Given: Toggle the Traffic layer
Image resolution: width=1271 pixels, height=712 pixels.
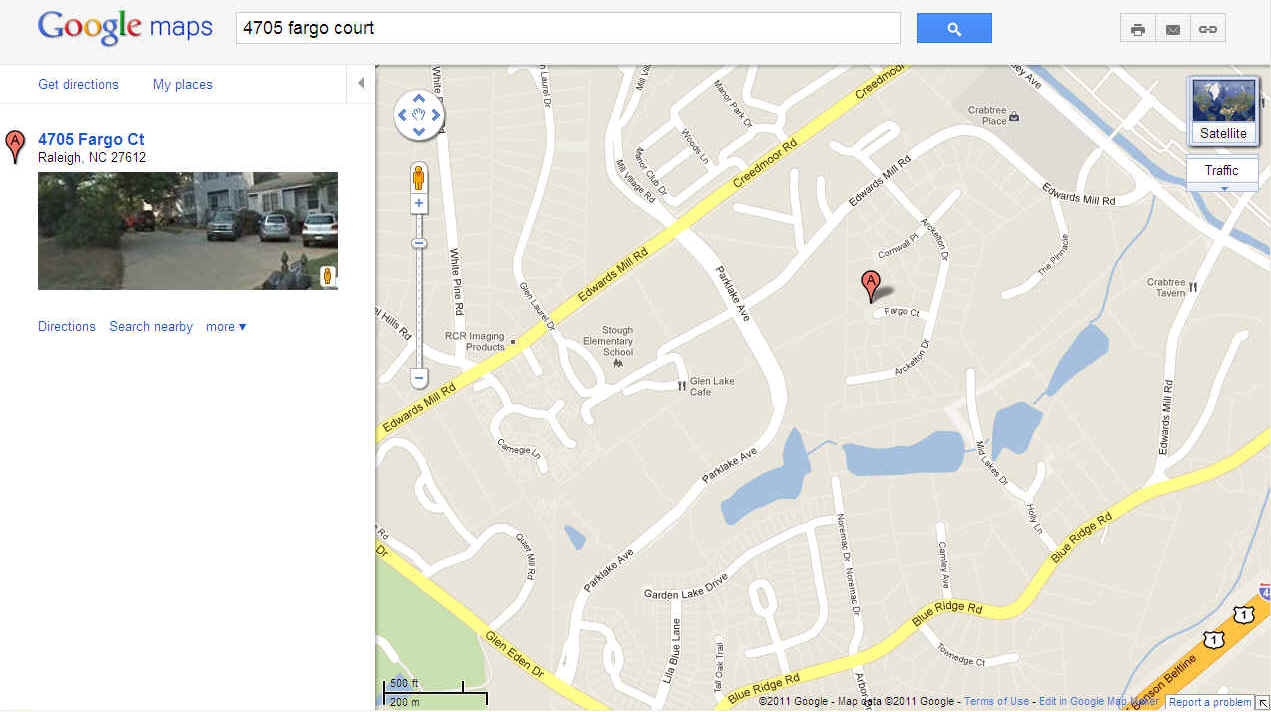Looking at the screenshot, I should (x=1222, y=171).
